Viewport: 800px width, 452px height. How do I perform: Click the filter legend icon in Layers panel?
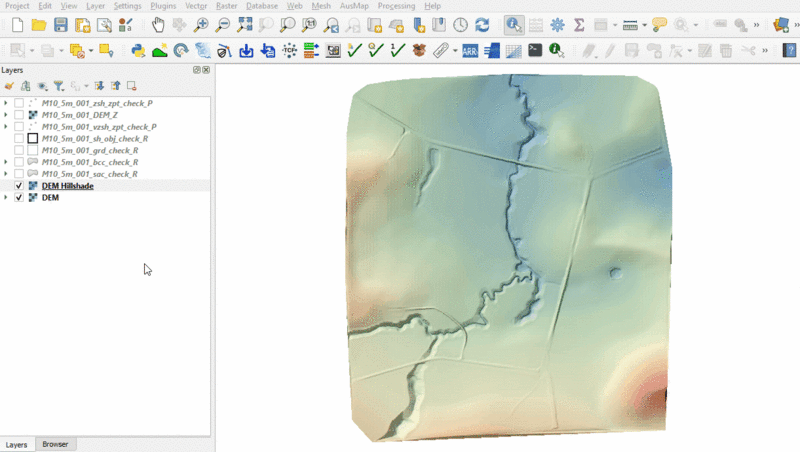[x=58, y=86]
